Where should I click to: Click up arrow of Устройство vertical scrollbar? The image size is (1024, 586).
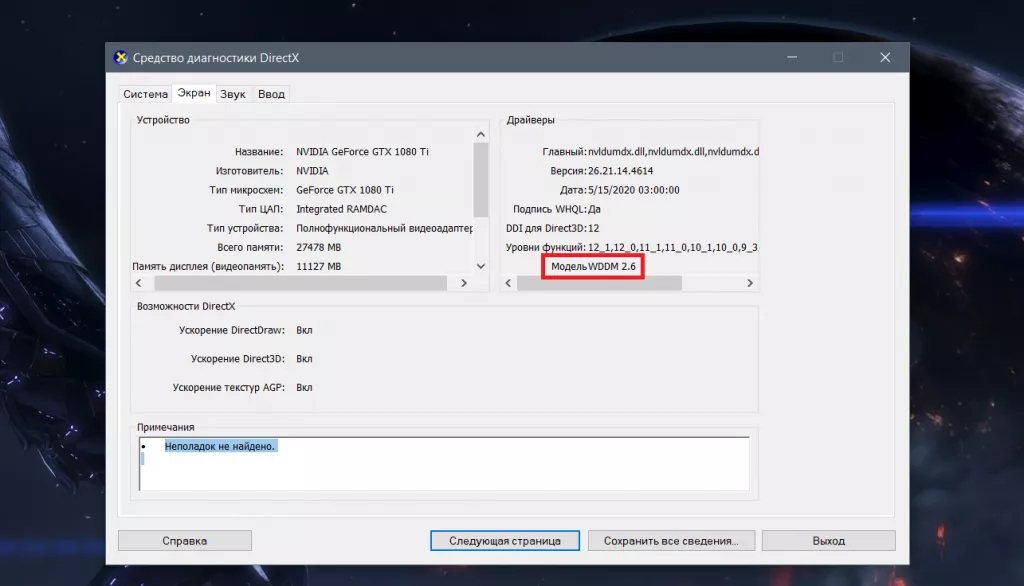click(x=480, y=134)
